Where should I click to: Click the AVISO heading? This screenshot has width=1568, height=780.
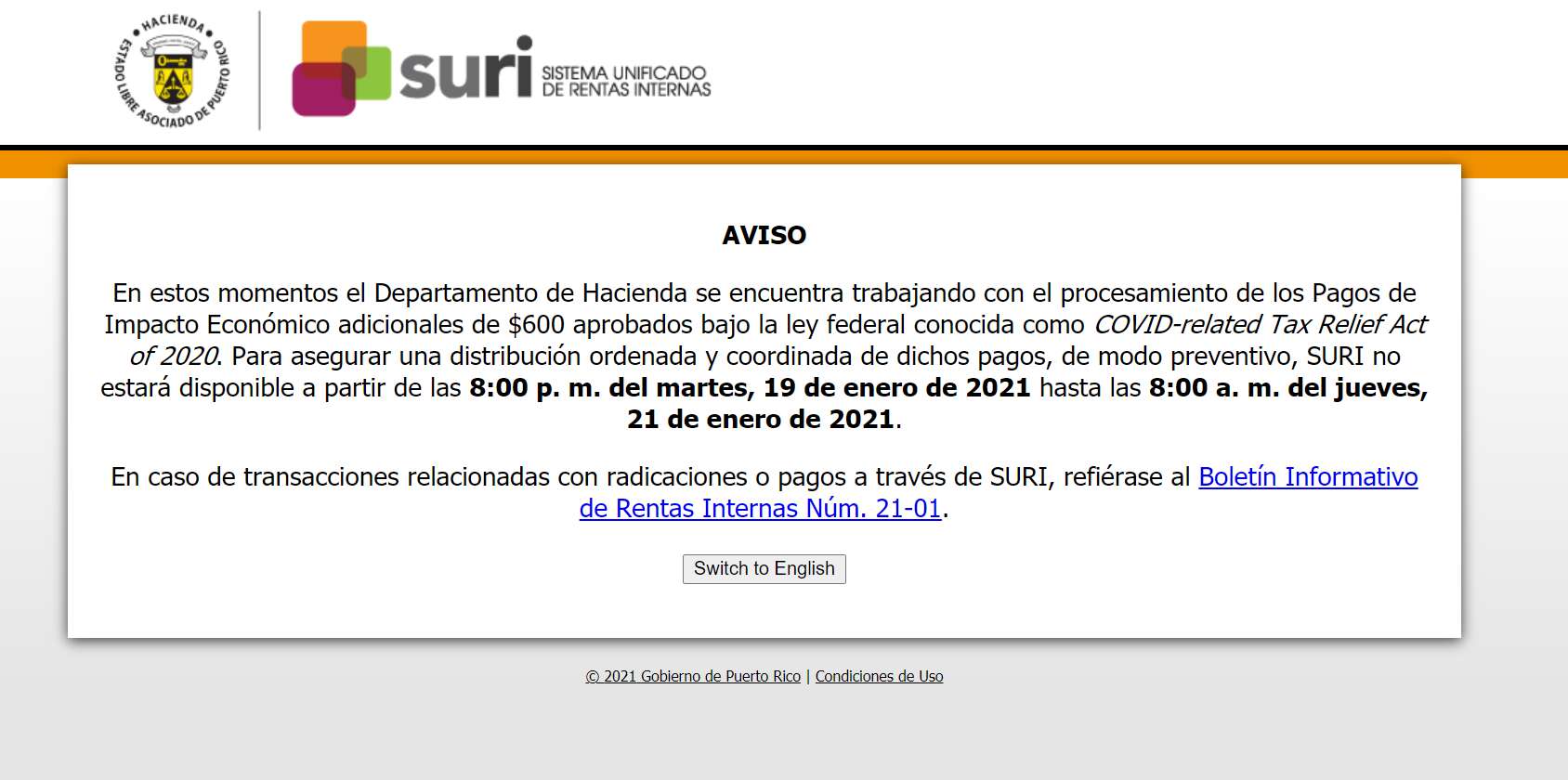764,235
